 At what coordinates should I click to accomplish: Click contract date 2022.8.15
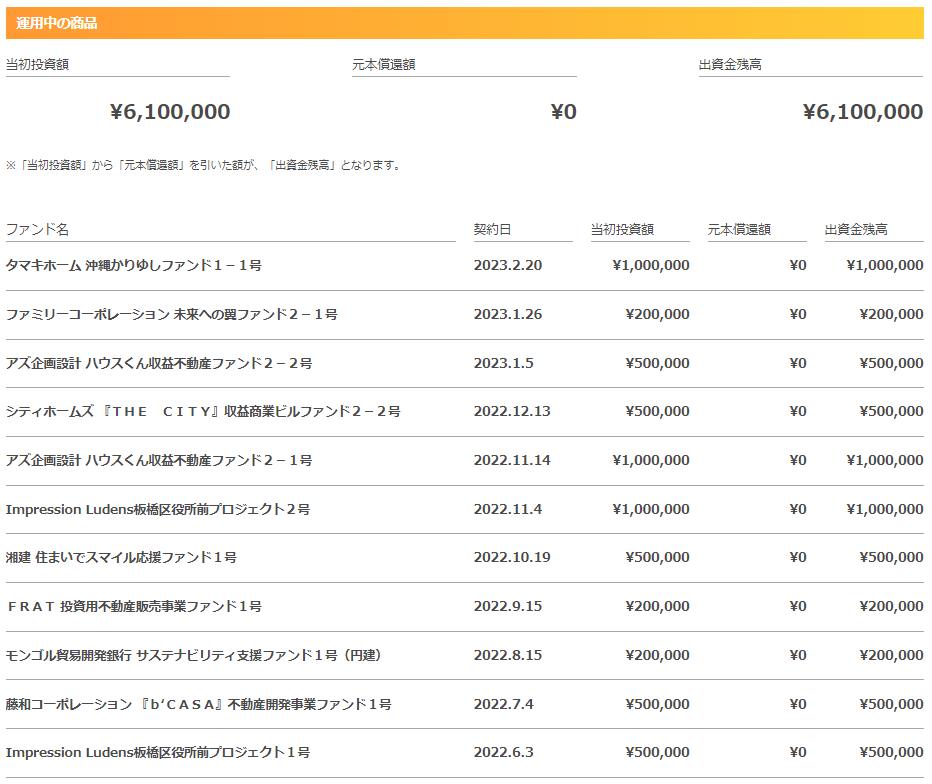tap(508, 655)
